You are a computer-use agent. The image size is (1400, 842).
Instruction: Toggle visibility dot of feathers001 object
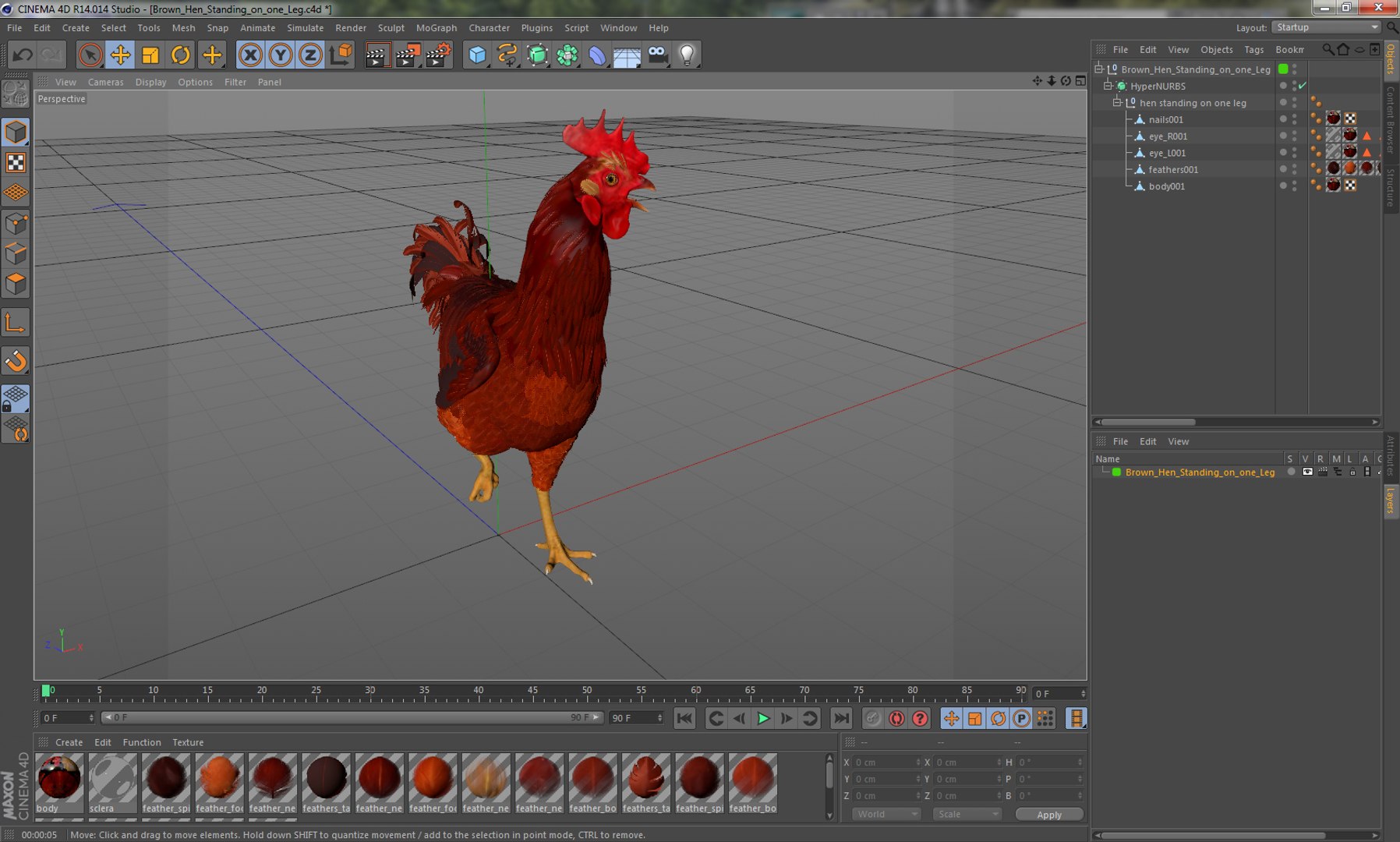tap(1283, 168)
